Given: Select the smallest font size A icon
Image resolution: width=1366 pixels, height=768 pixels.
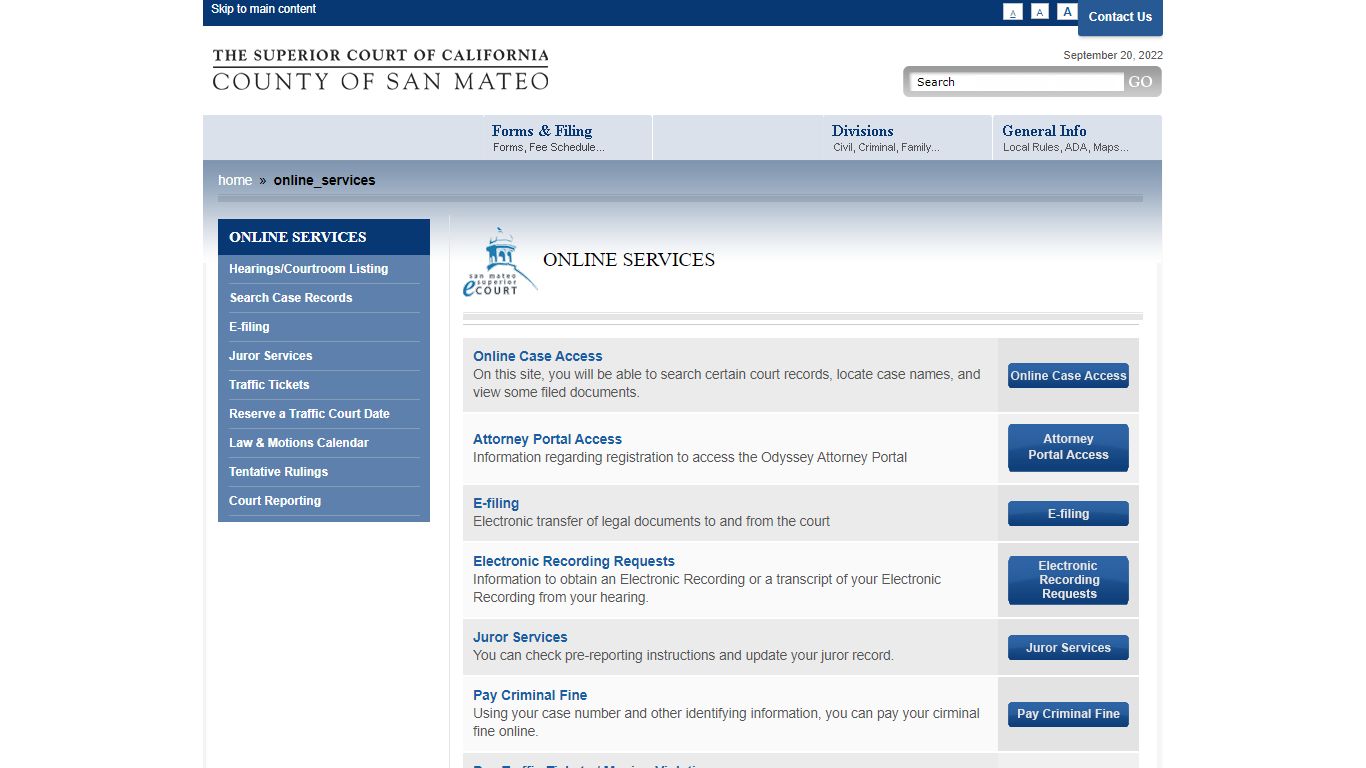Looking at the screenshot, I should [1013, 12].
